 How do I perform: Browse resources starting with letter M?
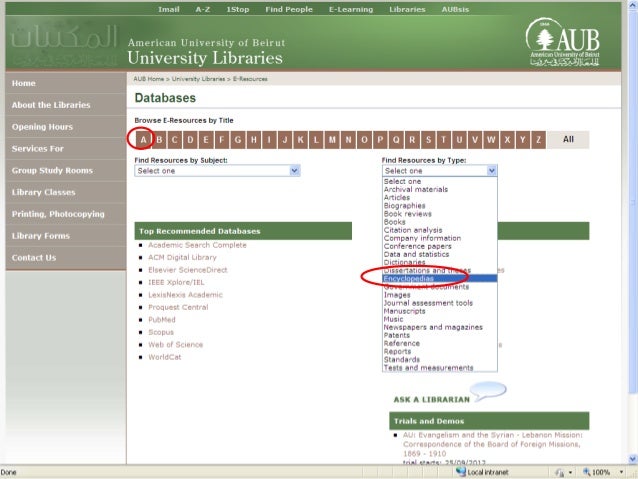point(332,140)
